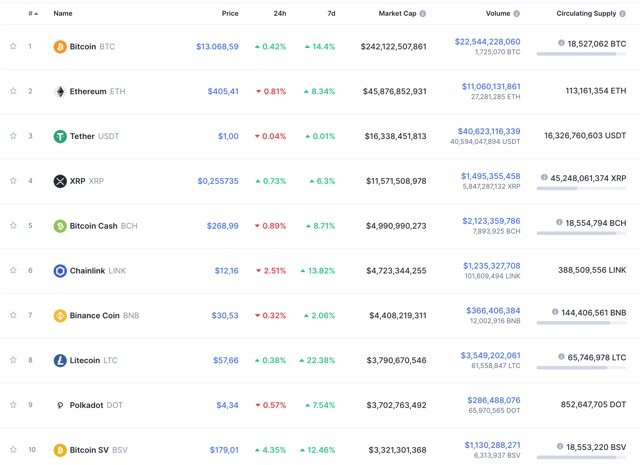Click the green Bitcoin Cash logo
Screen dimensions: 640x465
click(60, 226)
